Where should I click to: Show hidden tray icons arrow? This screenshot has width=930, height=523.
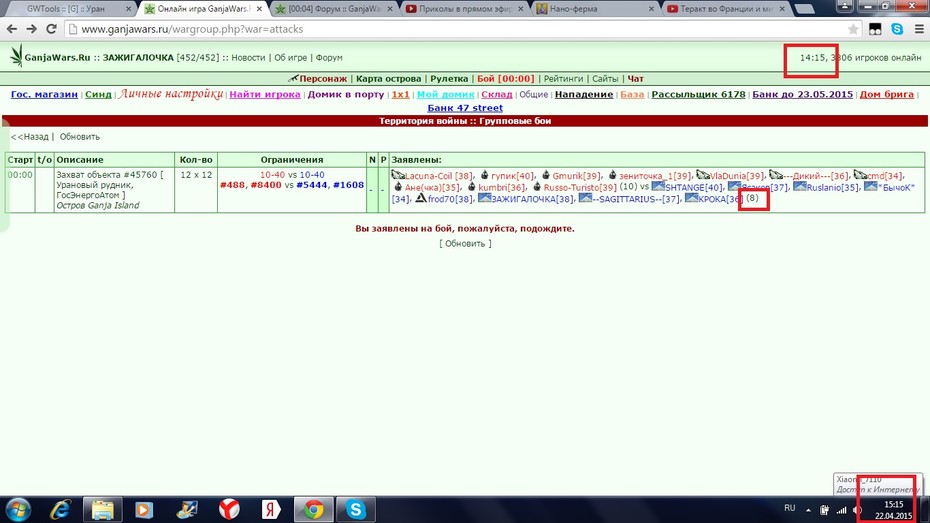click(808, 509)
